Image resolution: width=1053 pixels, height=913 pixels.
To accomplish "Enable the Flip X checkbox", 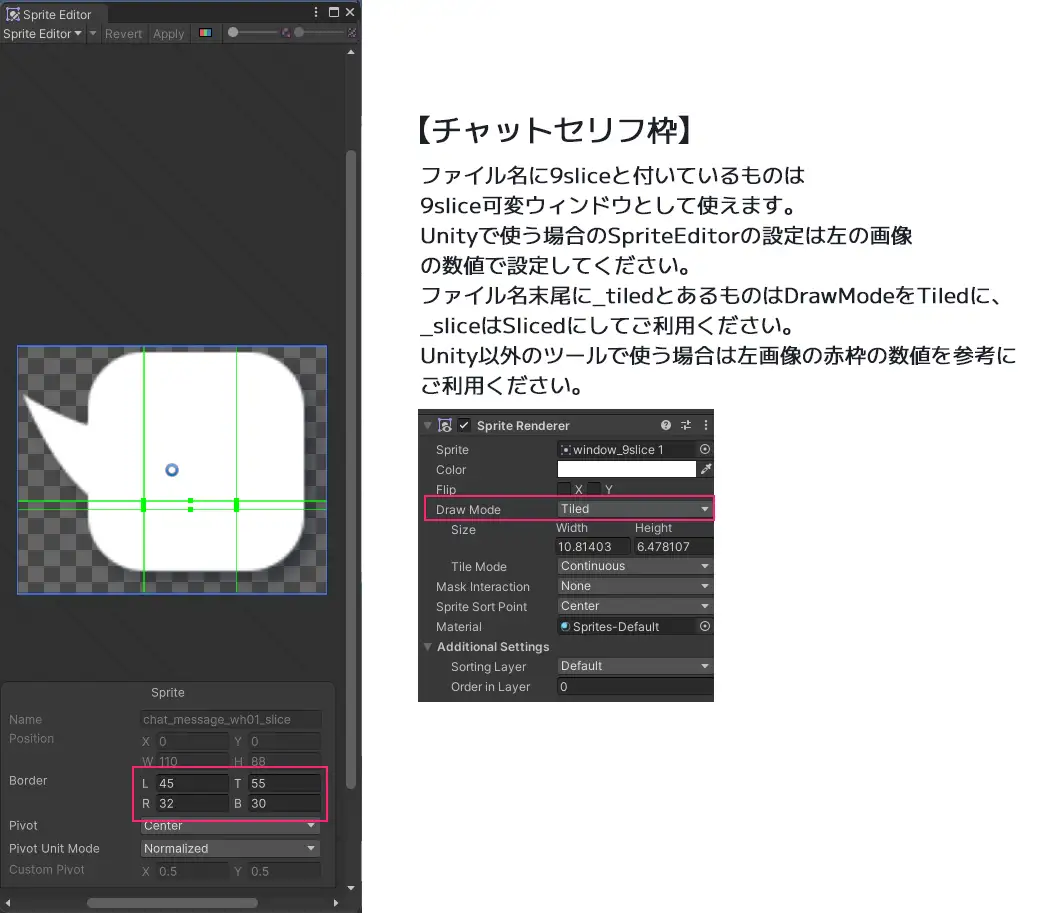I will coord(564,488).
